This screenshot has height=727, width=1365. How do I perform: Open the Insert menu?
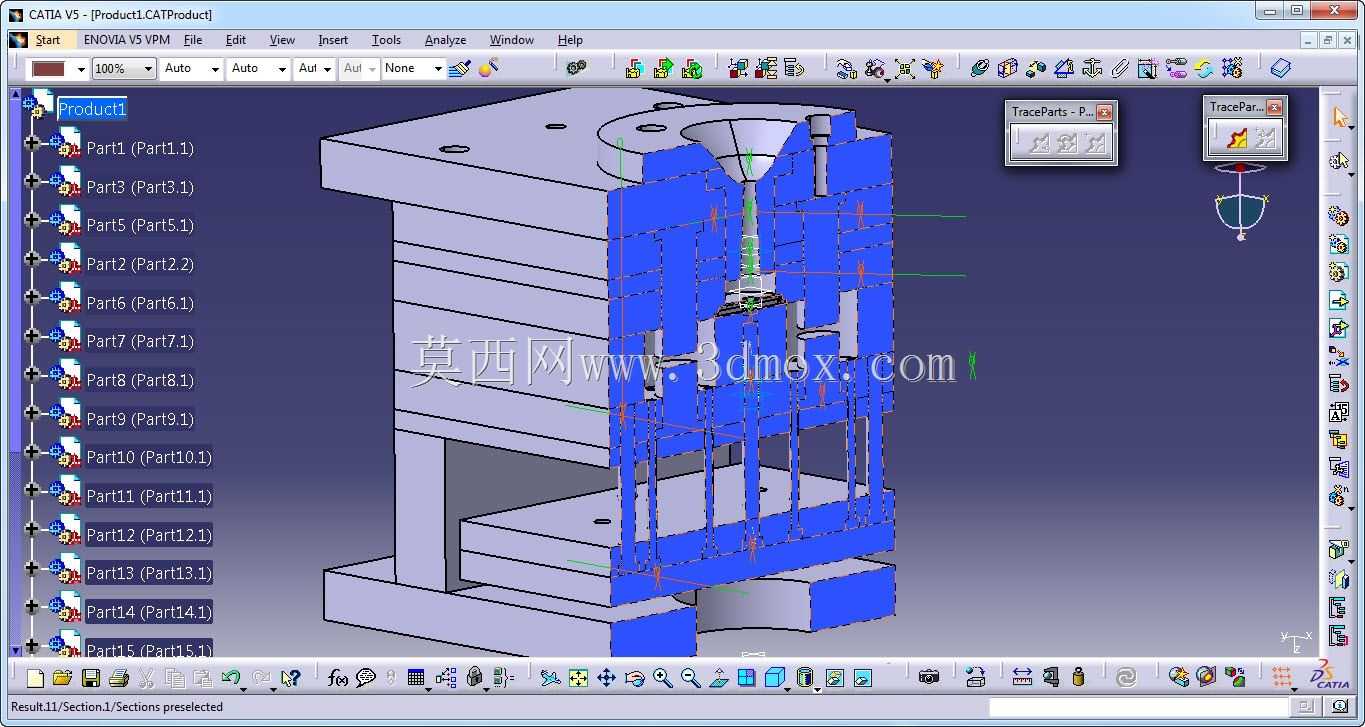click(333, 40)
